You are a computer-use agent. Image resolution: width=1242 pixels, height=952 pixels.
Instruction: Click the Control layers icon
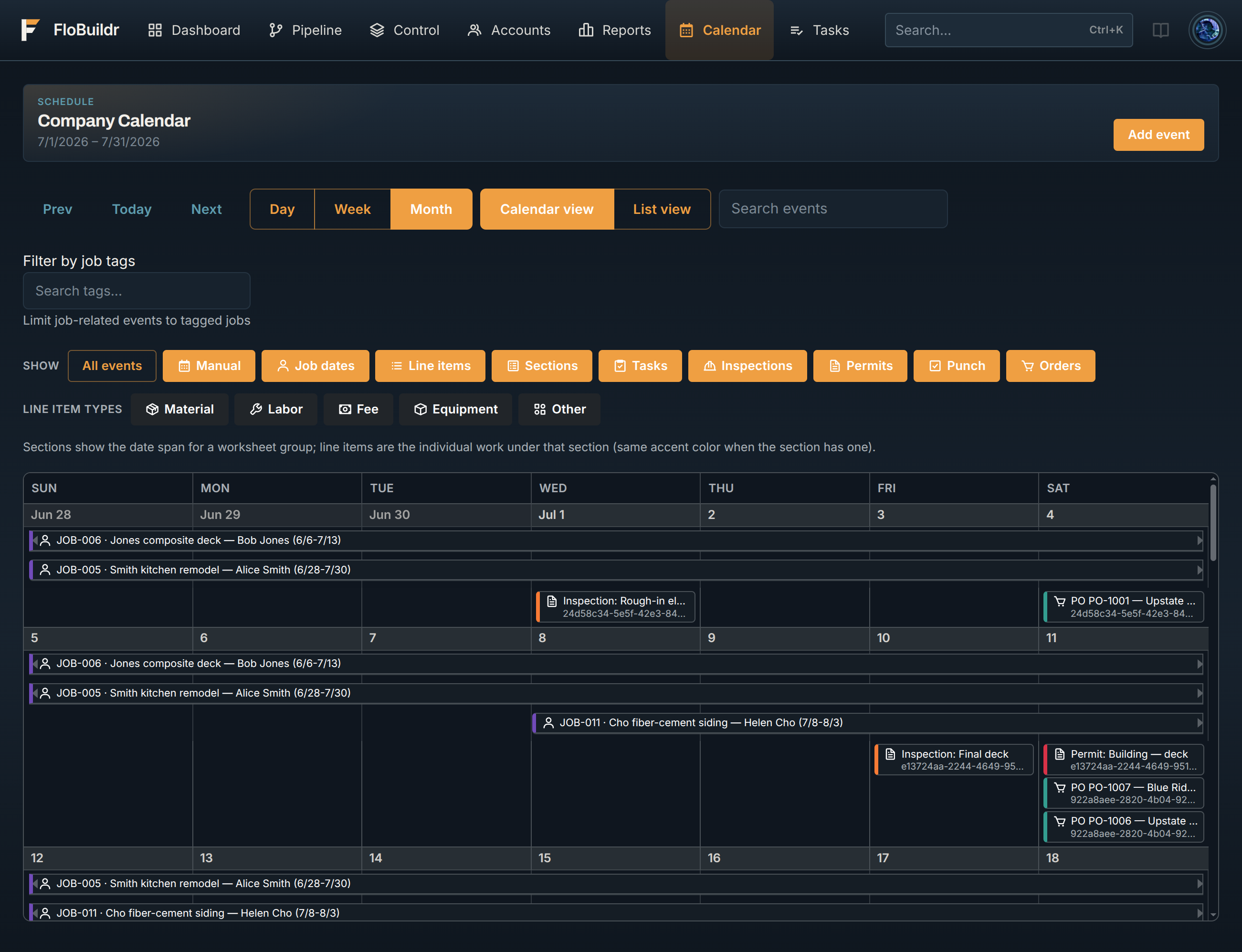coord(377,30)
